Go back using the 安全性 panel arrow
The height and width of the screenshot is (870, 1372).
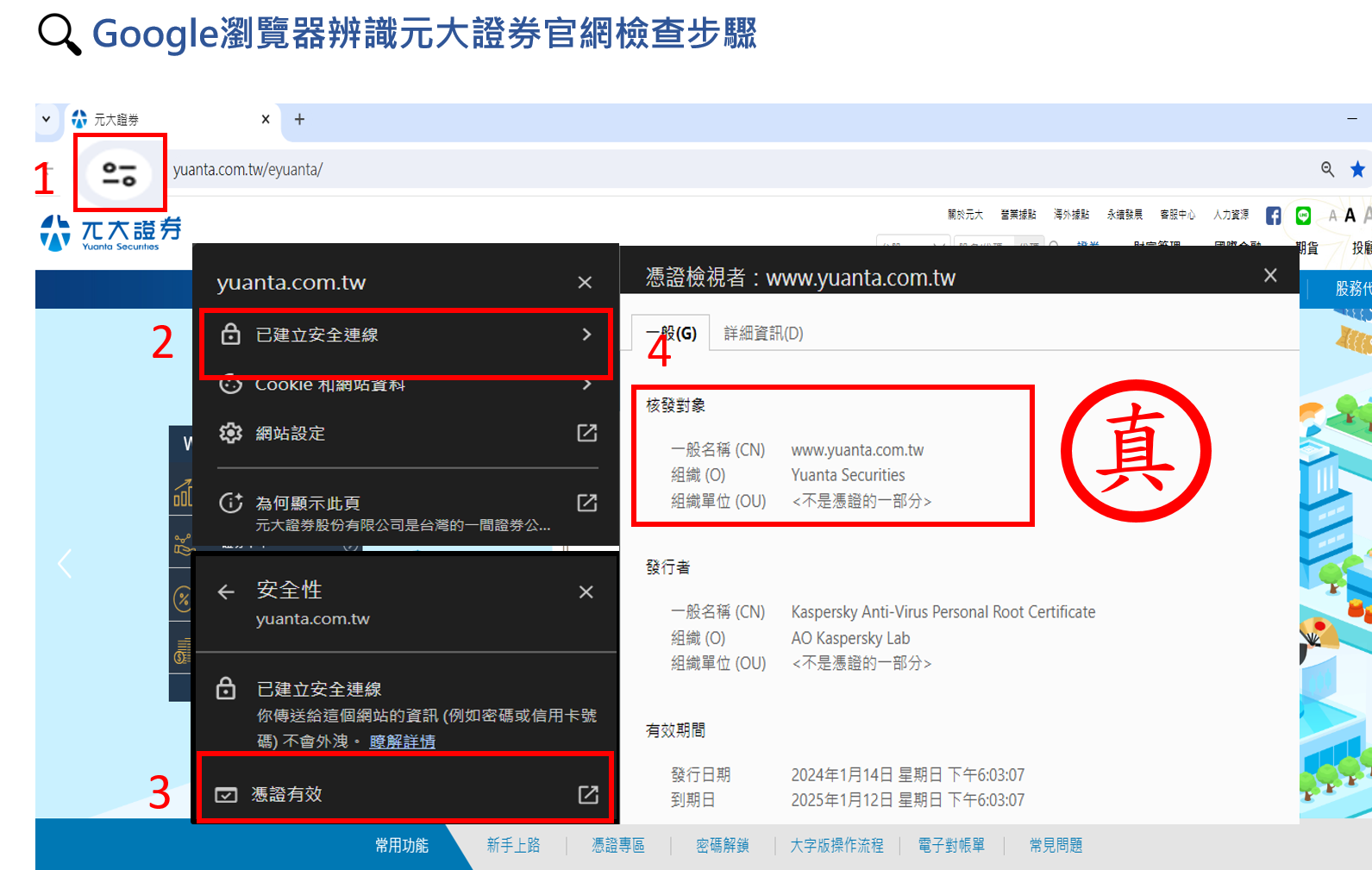coord(226,591)
